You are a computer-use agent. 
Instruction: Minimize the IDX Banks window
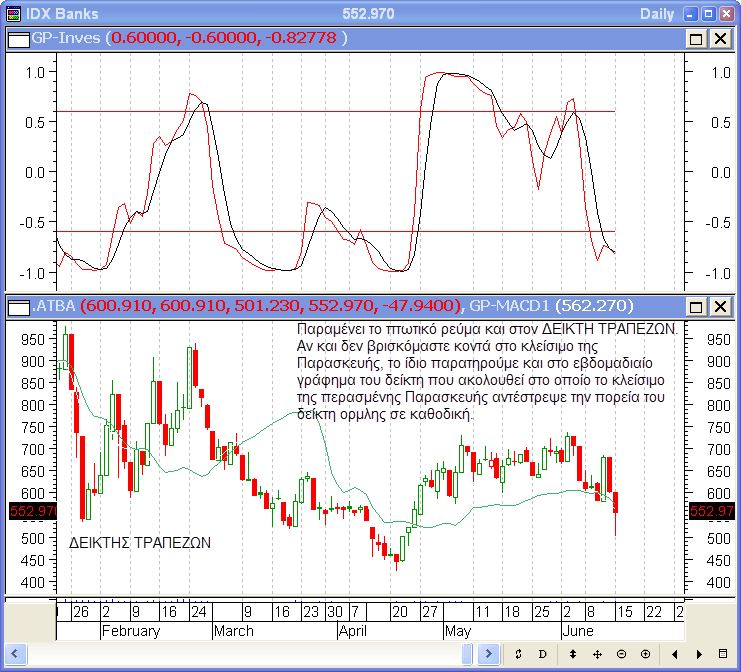tap(690, 14)
